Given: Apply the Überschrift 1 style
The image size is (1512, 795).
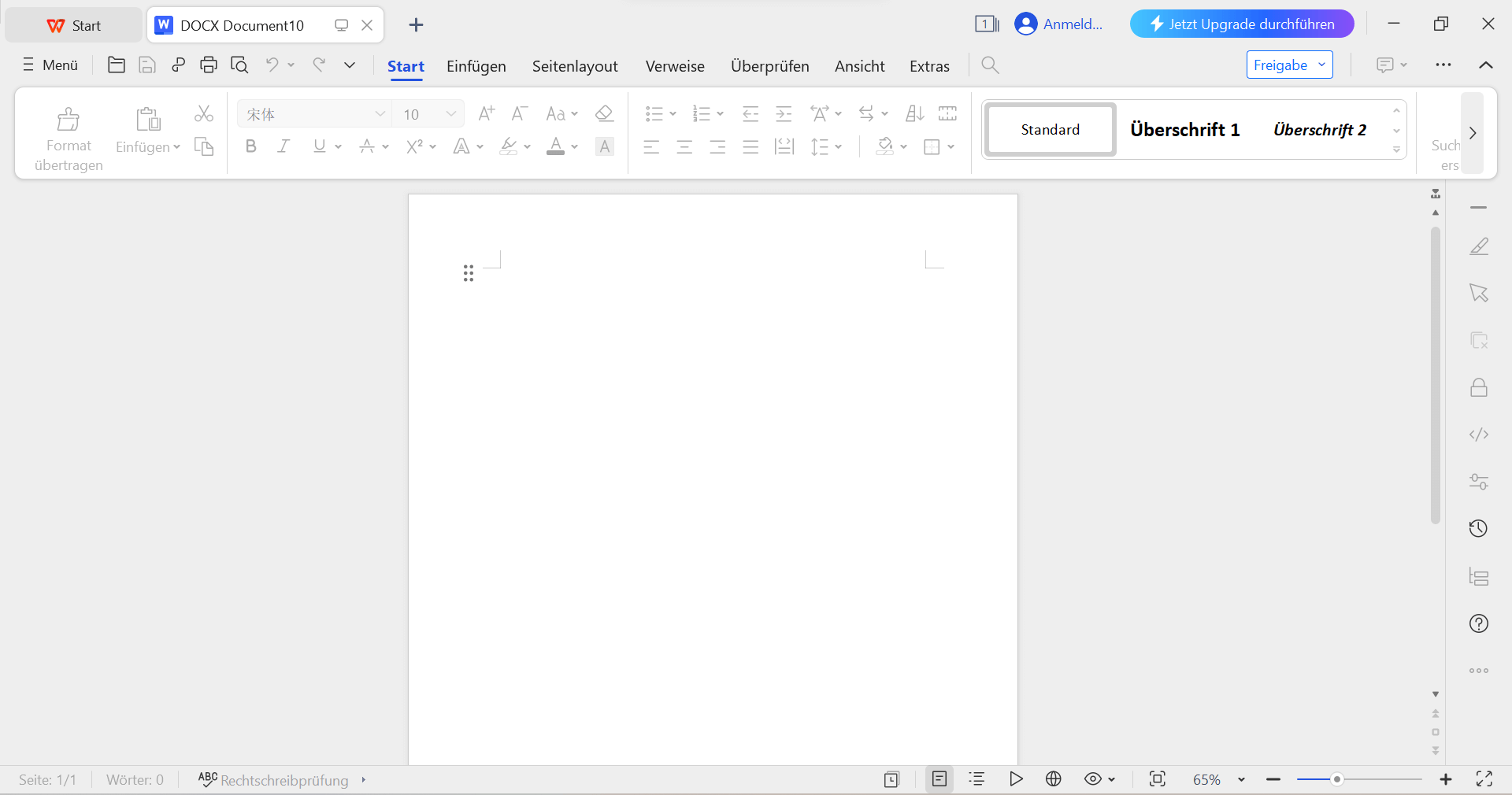Looking at the screenshot, I should [1184, 129].
